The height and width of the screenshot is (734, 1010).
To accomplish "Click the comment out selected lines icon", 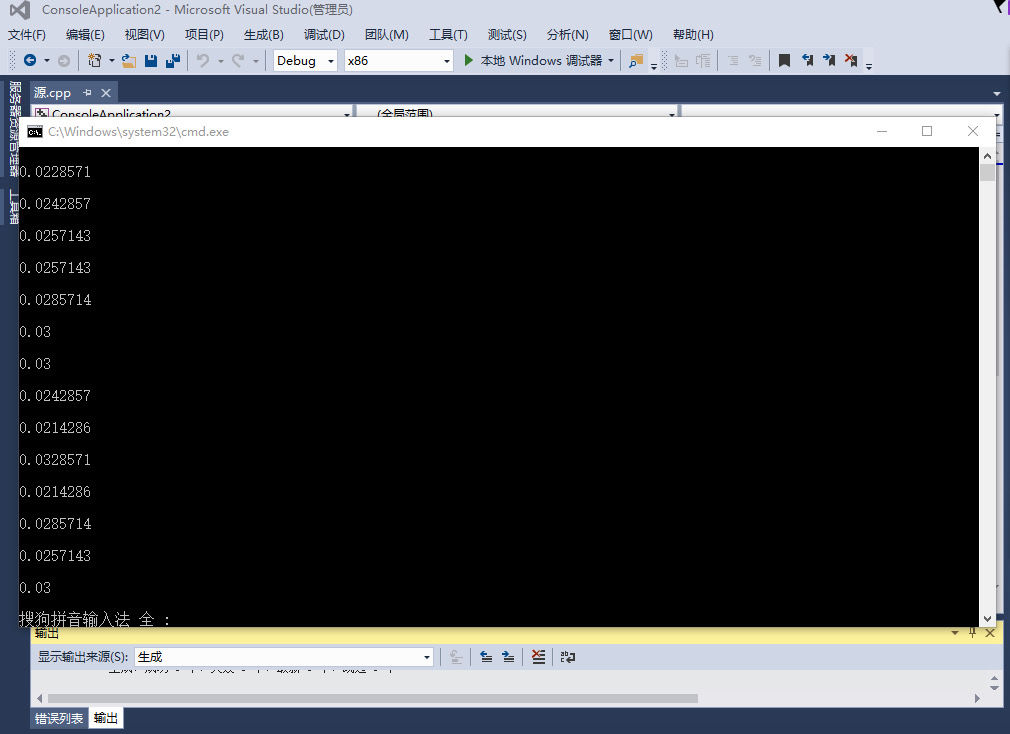I will [x=733, y=61].
